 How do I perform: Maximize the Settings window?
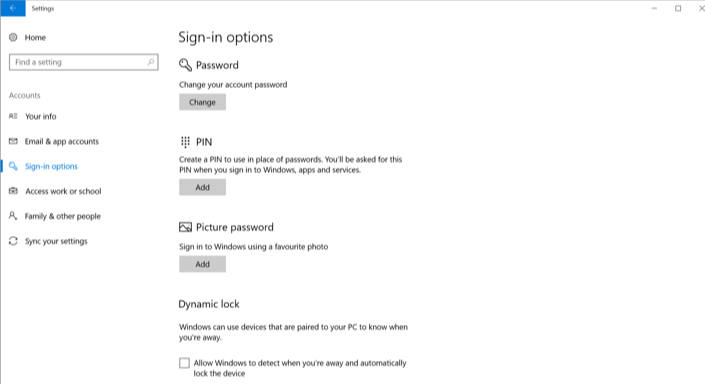(678, 8)
